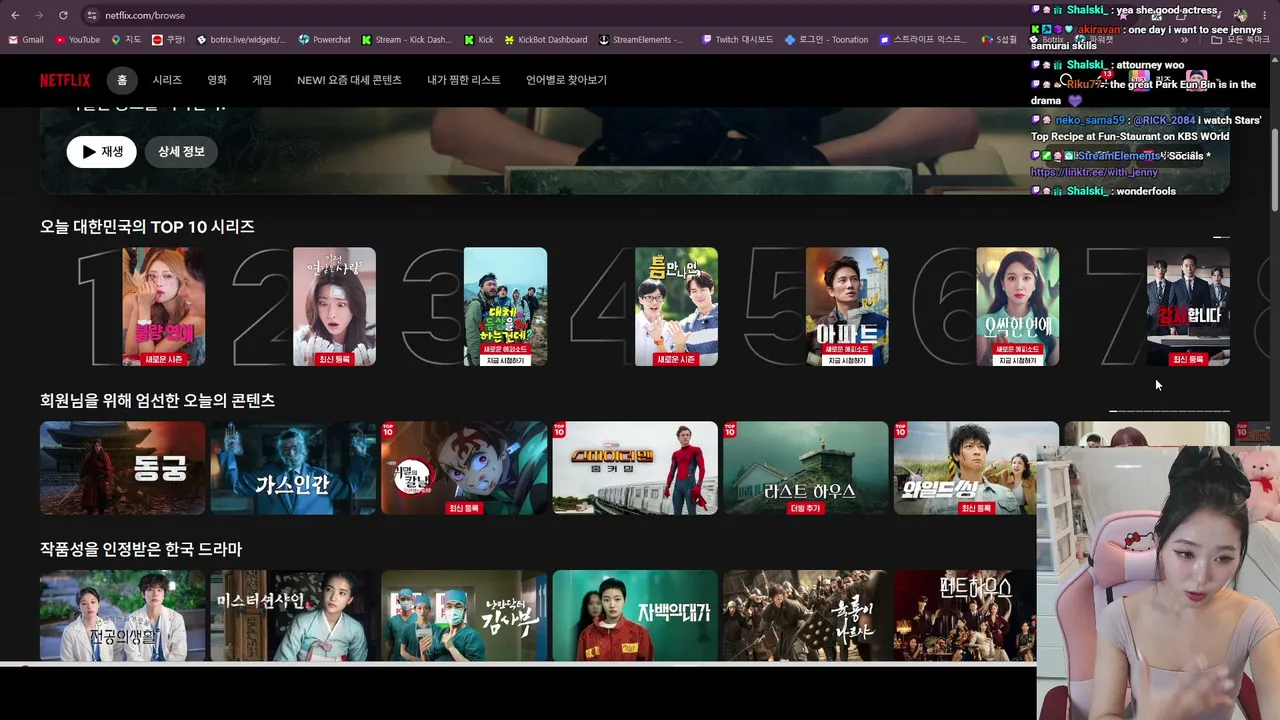The width and height of the screenshot is (1280, 720).
Task: Open the 지도 maps bookmark
Action: click(x=125, y=40)
